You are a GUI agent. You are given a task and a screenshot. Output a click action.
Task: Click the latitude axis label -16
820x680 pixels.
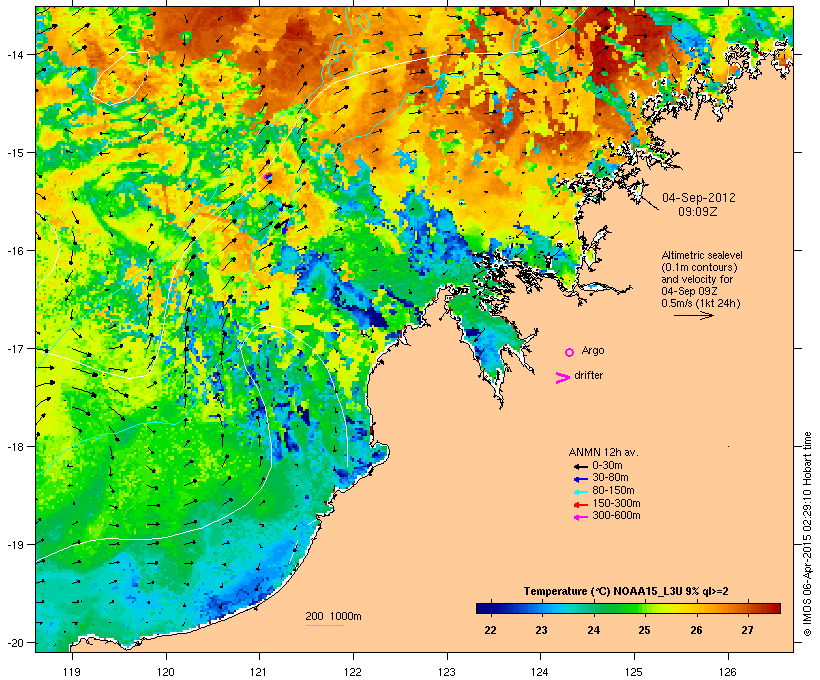14,251
